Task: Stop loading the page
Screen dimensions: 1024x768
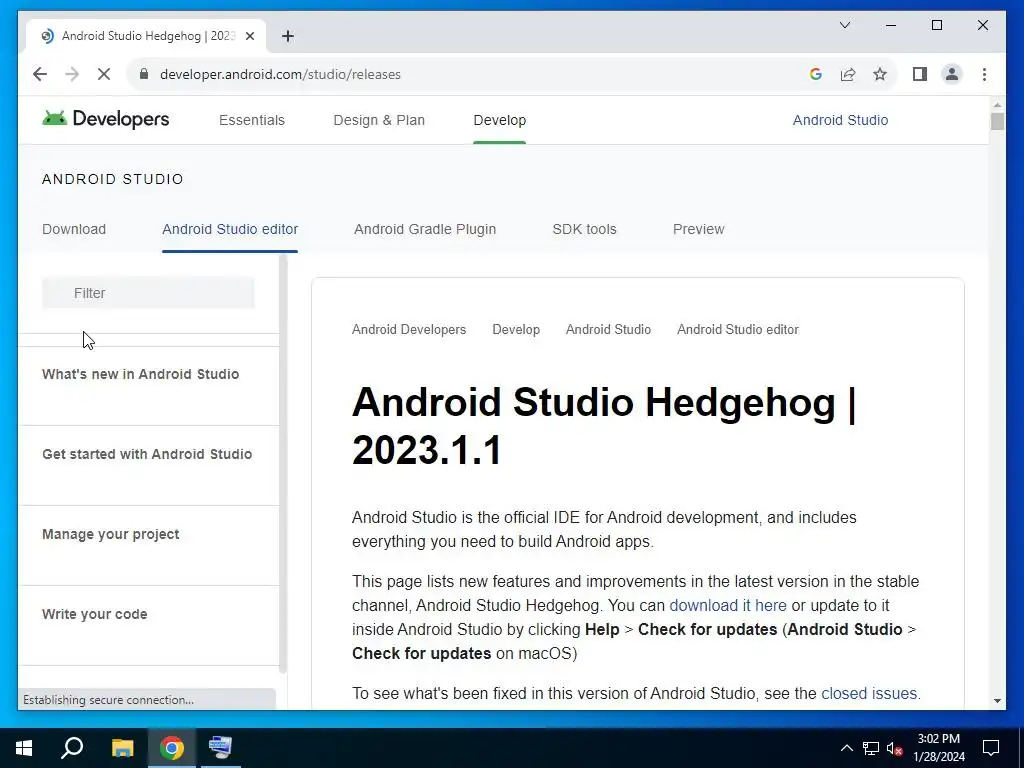Action: (104, 74)
